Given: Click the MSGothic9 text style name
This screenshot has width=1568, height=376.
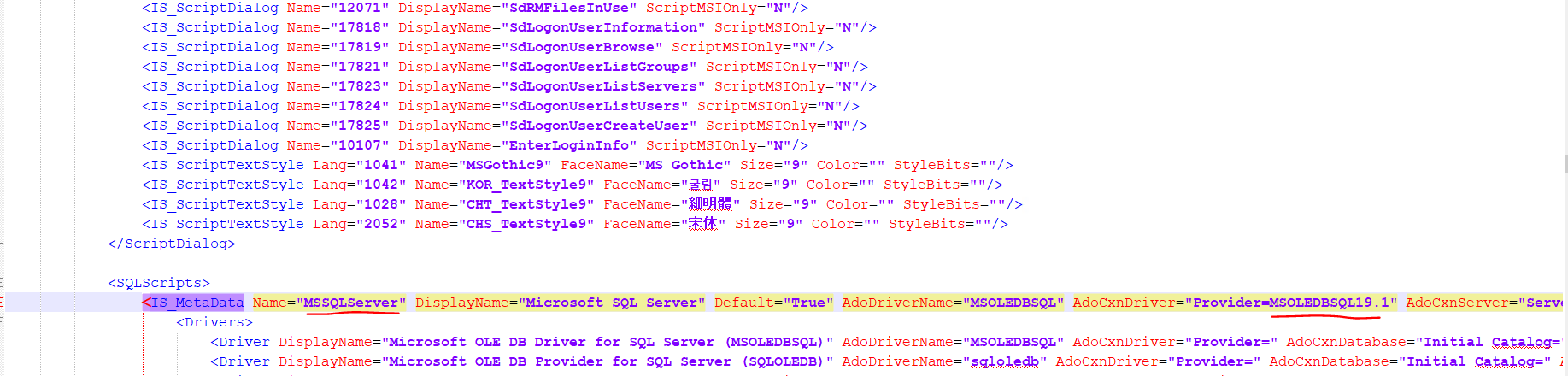Looking at the screenshot, I should click(504, 165).
